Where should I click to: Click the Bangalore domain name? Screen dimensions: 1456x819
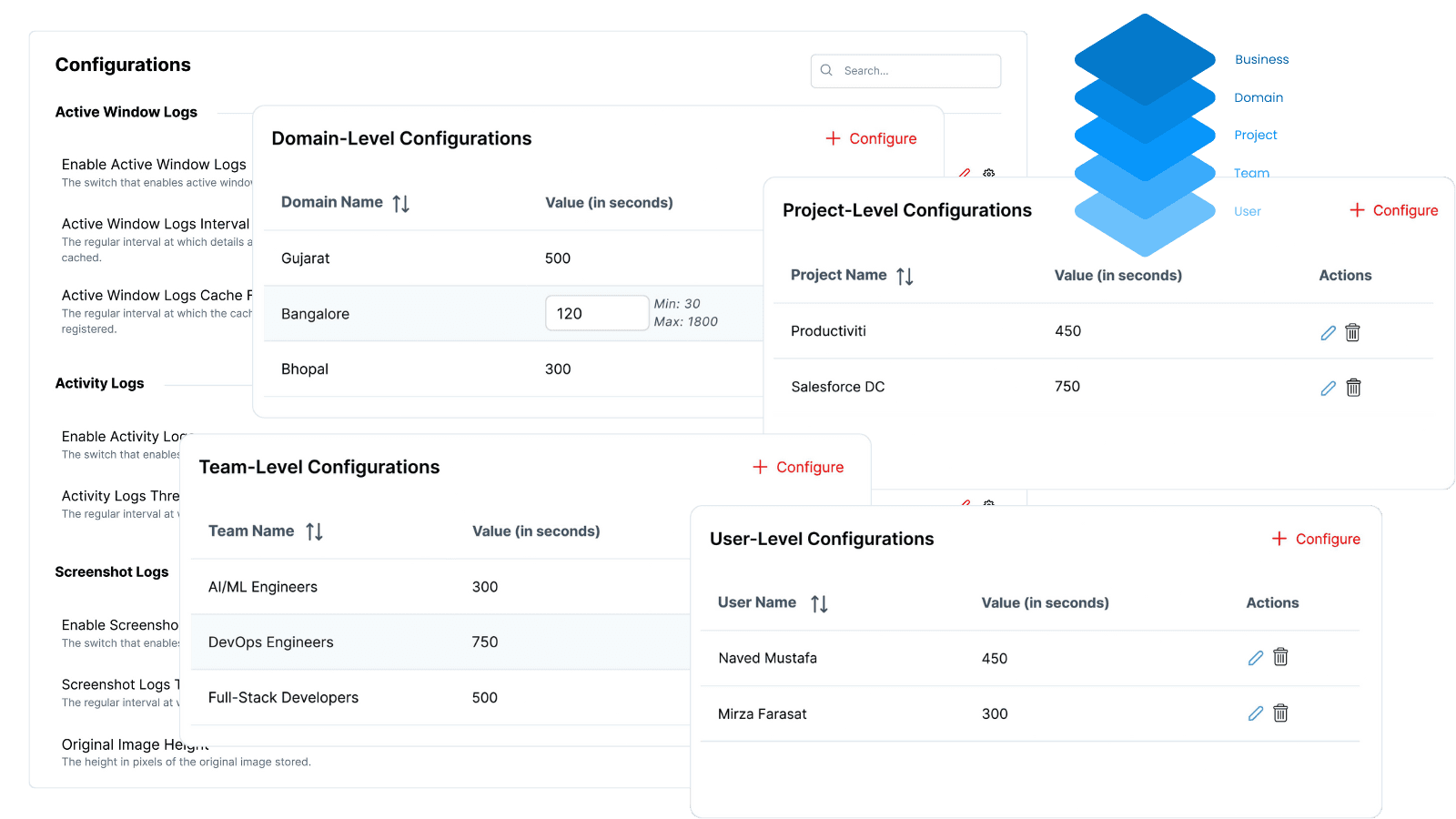click(315, 314)
